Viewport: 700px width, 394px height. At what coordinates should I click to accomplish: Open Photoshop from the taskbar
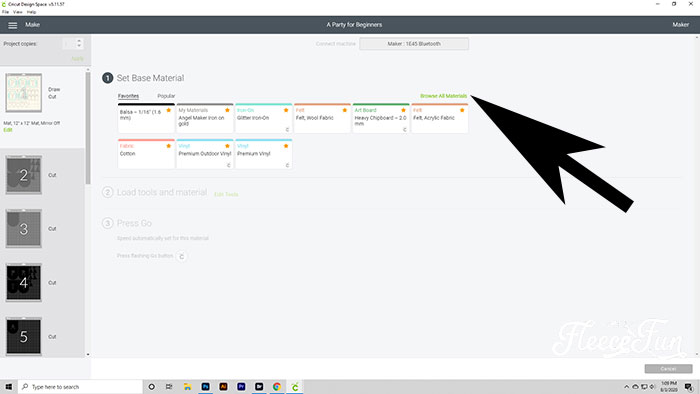[x=205, y=387]
